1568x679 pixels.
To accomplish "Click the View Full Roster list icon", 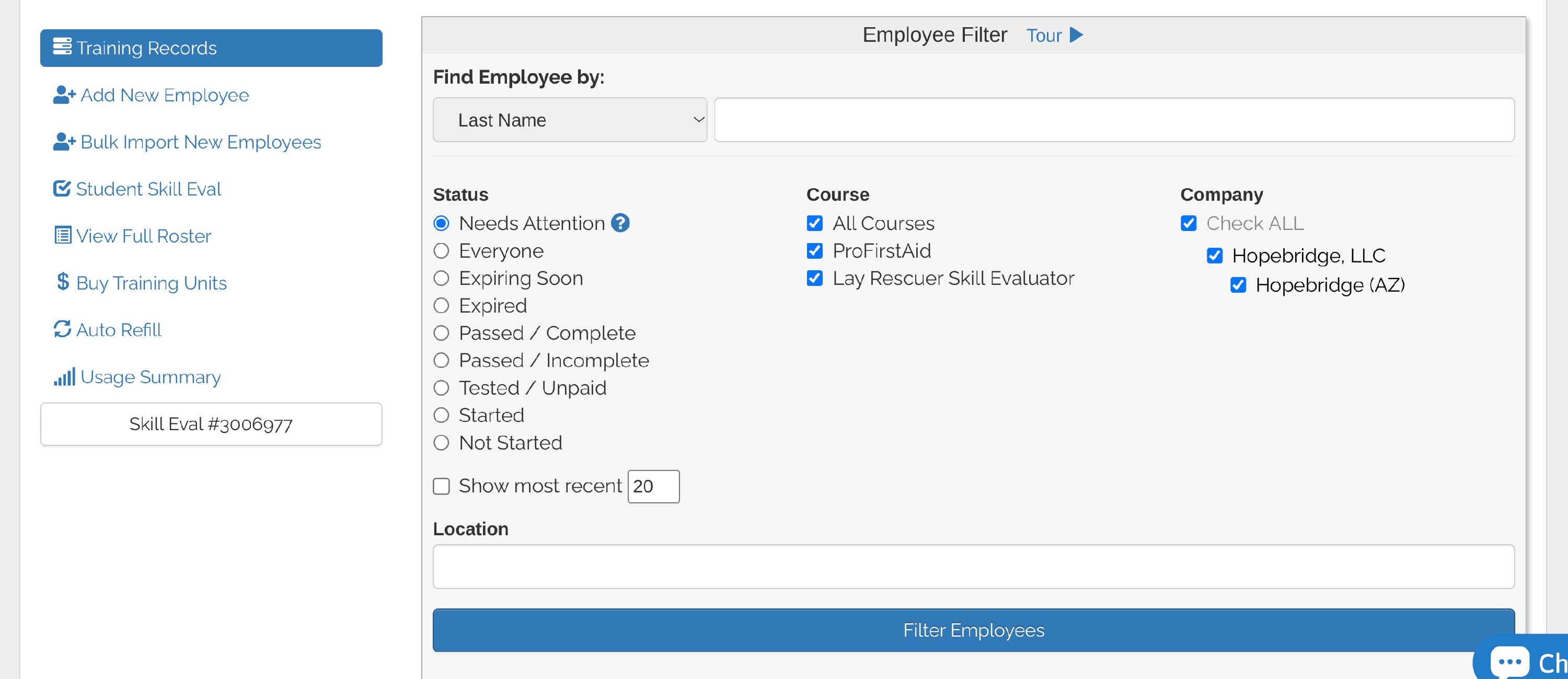I will [x=63, y=236].
